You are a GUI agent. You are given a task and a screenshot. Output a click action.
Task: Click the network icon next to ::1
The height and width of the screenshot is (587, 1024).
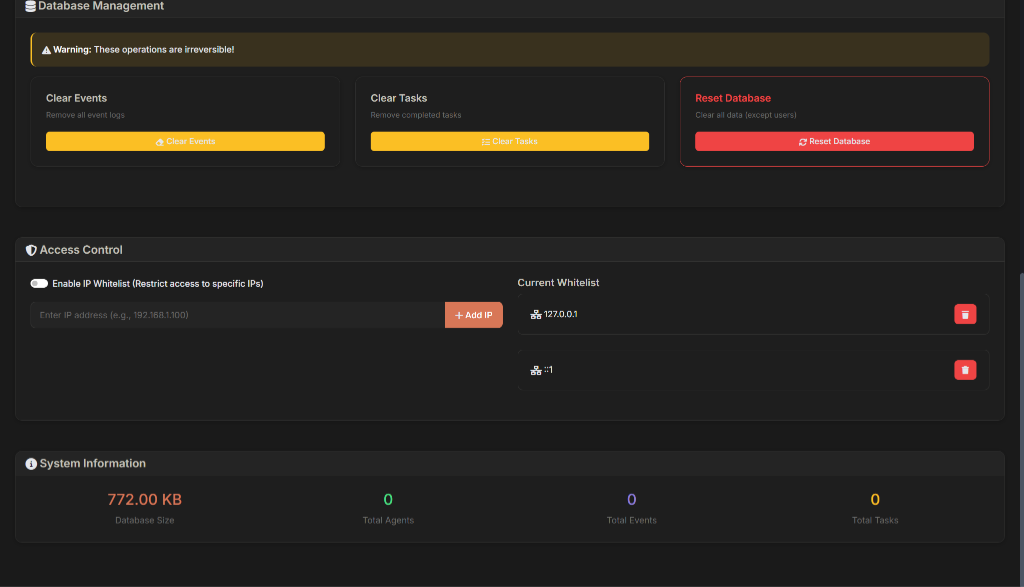pyautogui.click(x=536, y=370)
